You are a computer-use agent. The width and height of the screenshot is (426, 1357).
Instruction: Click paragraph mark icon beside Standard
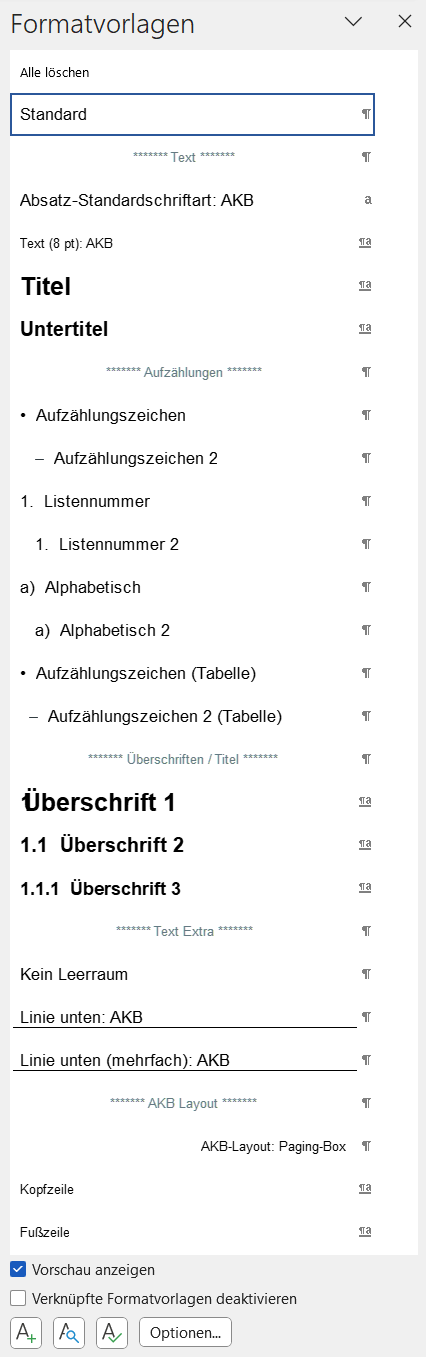pyautogui.click(x=366, y=115)
